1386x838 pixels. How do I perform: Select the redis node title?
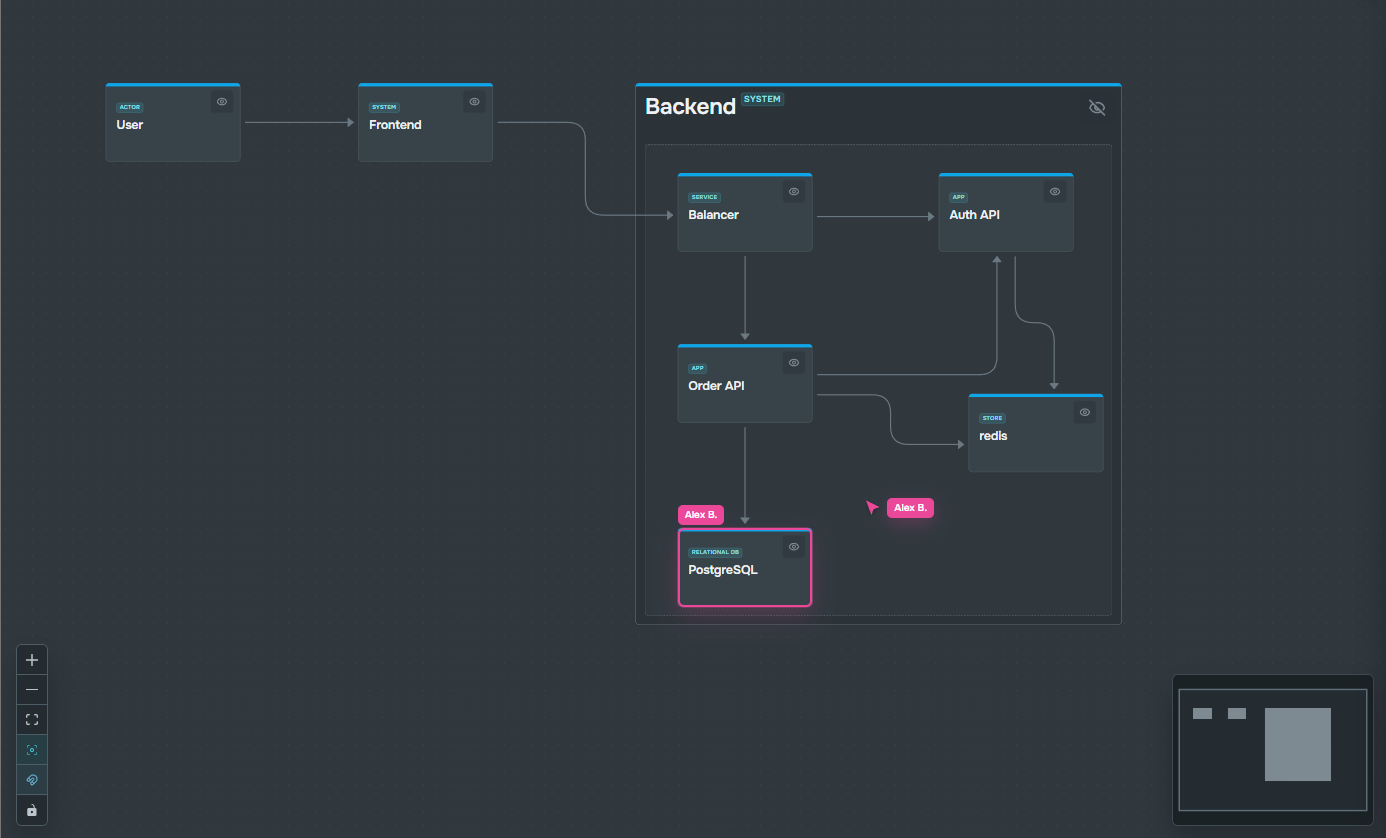[993, 436]
